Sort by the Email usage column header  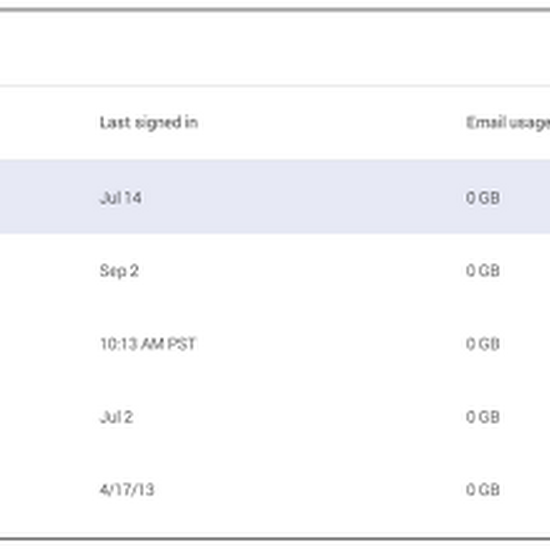coord(508,123)
